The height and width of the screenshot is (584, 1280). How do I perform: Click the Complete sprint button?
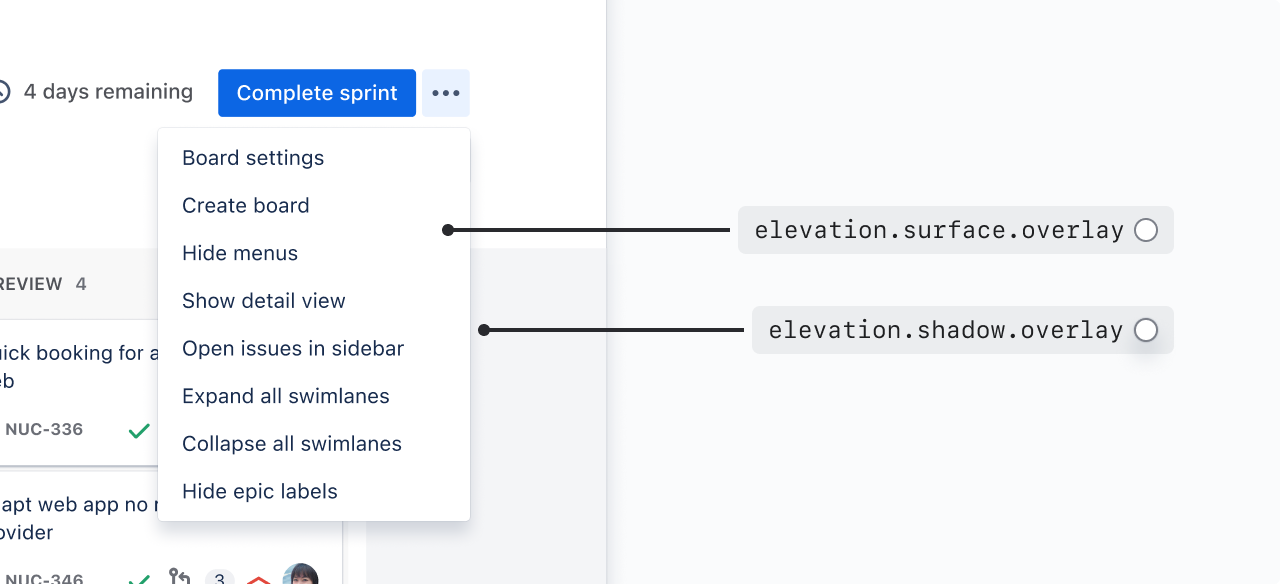[317, 93]
